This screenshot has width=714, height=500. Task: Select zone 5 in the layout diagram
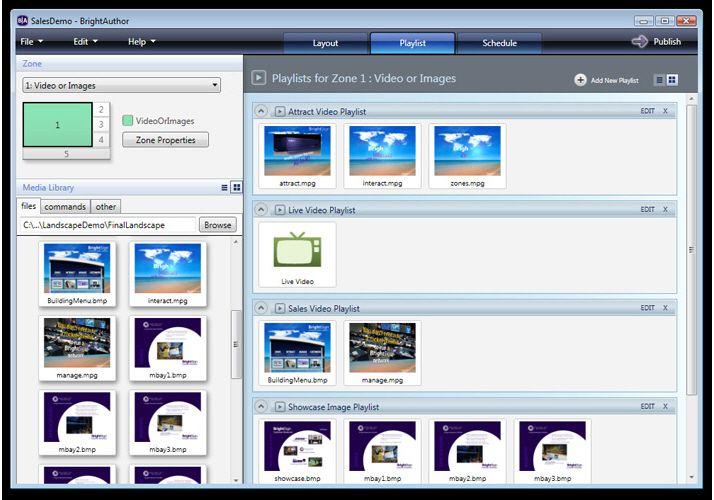[x=67, y=154]
